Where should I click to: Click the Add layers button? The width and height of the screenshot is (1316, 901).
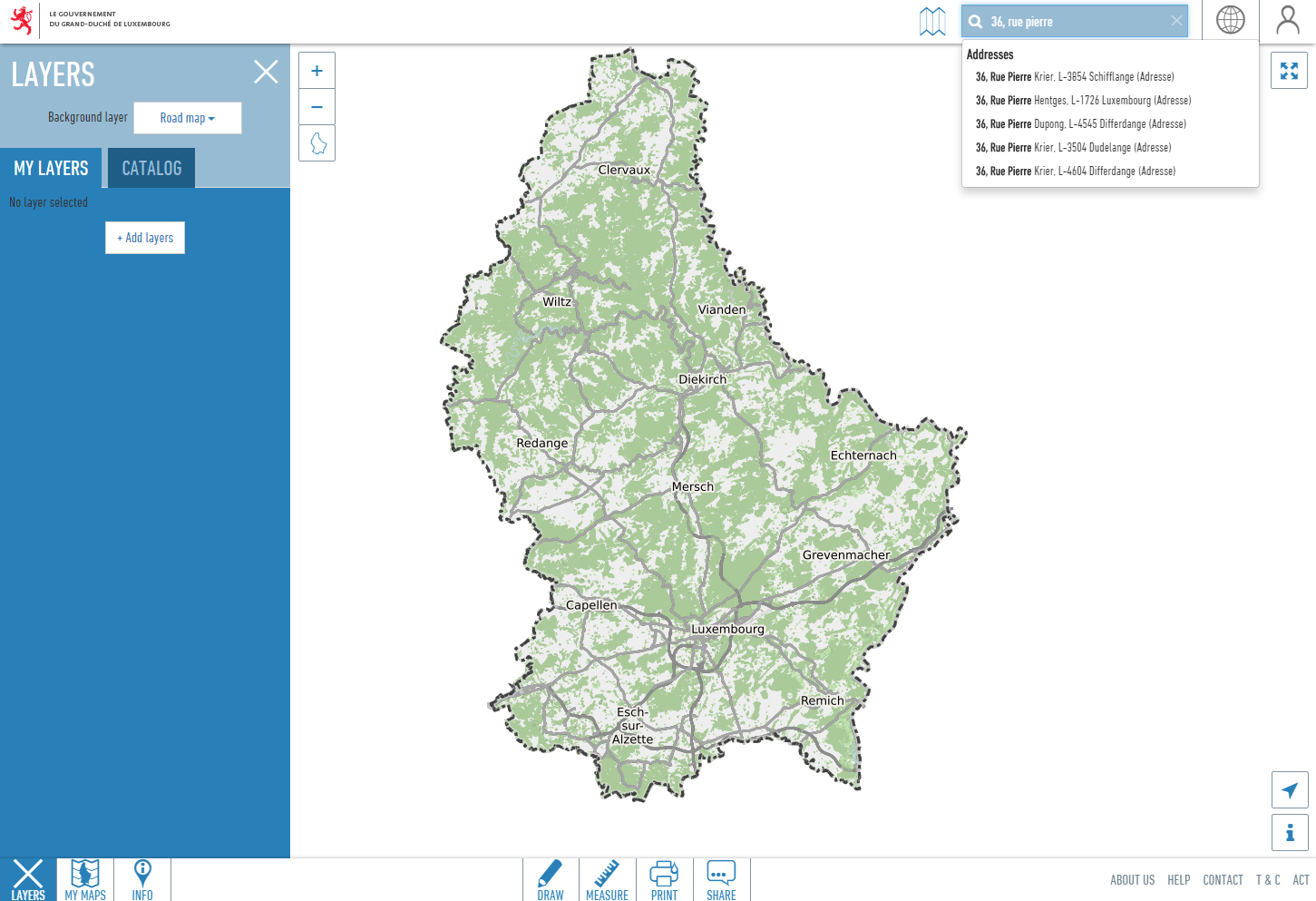point(145,238)
